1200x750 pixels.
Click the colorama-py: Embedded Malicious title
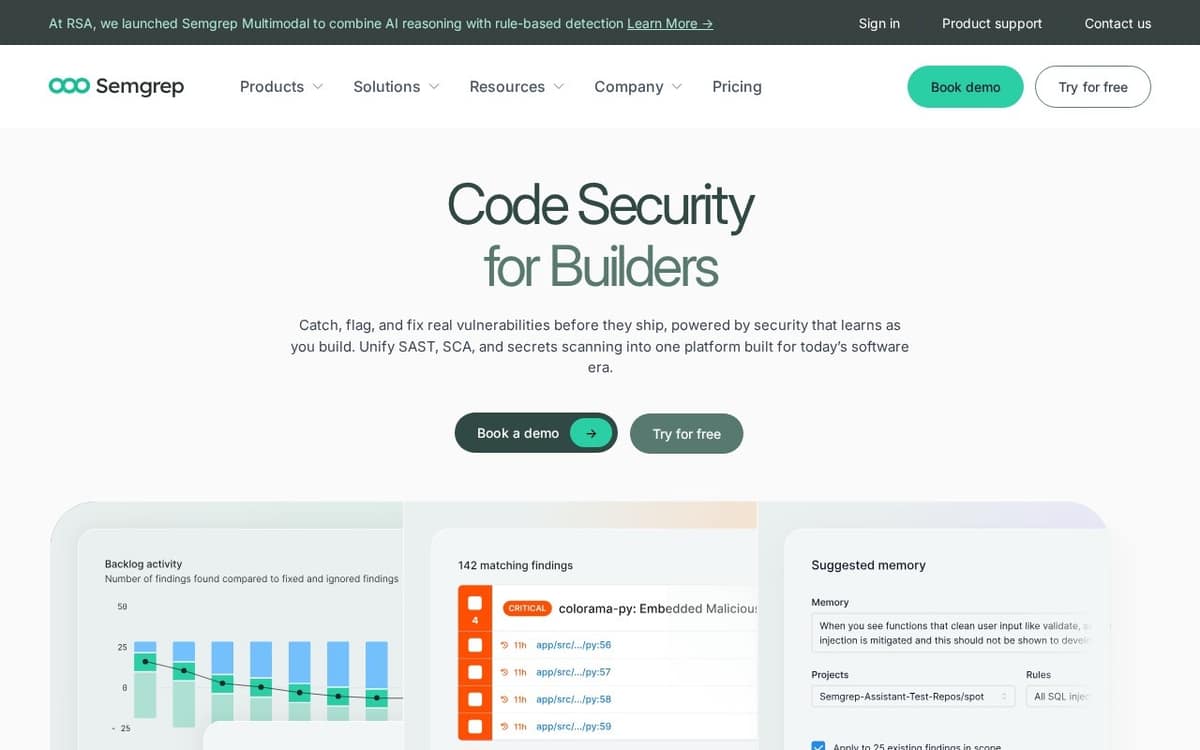[658, 608]
